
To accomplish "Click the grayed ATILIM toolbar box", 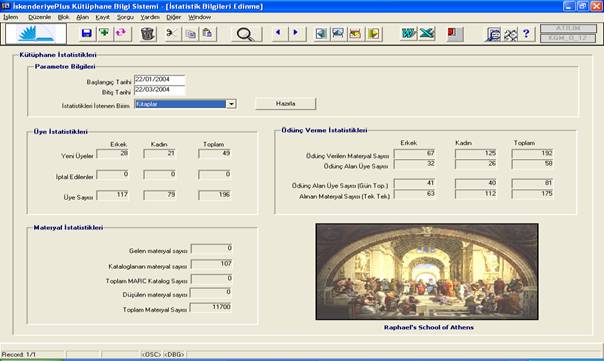I will pyautogui.click(x=568, y=29).
